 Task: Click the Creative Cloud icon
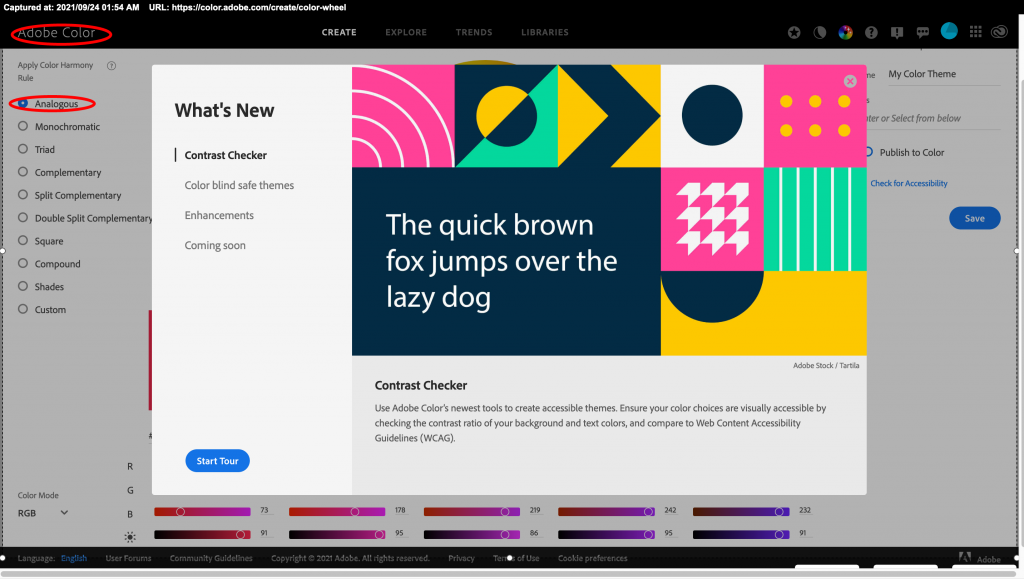pyautogui.click(x=1002, y=32)
